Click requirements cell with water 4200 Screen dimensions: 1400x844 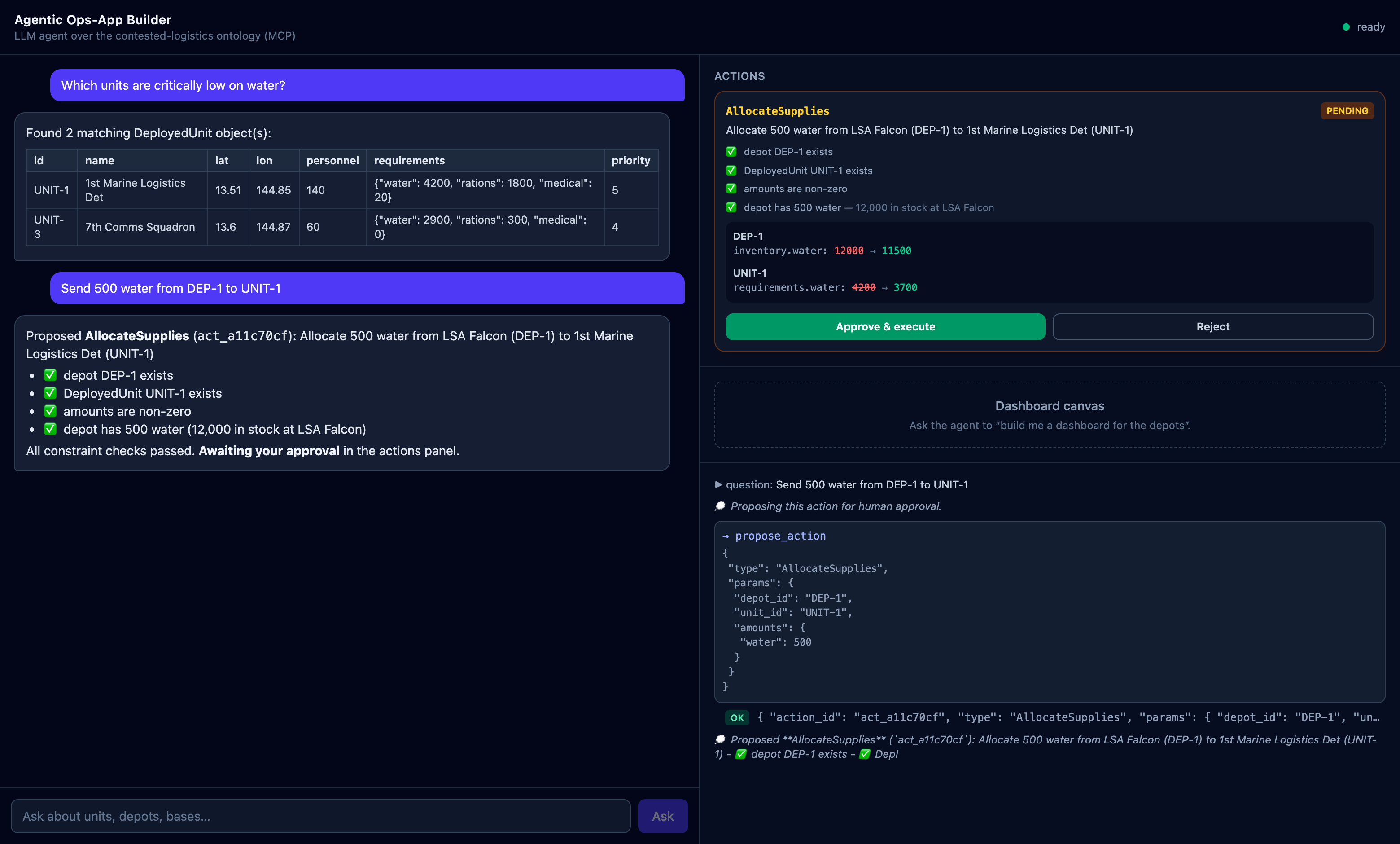485,190
